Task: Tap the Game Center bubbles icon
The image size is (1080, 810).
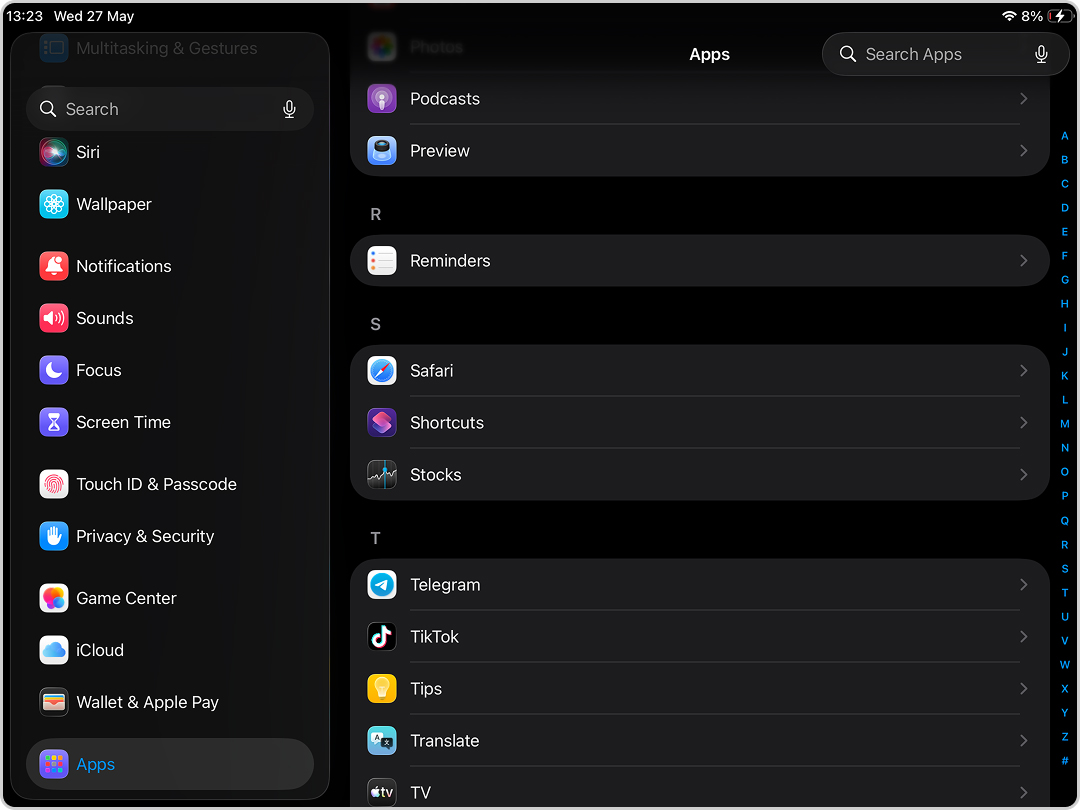Action: (54, 598)
